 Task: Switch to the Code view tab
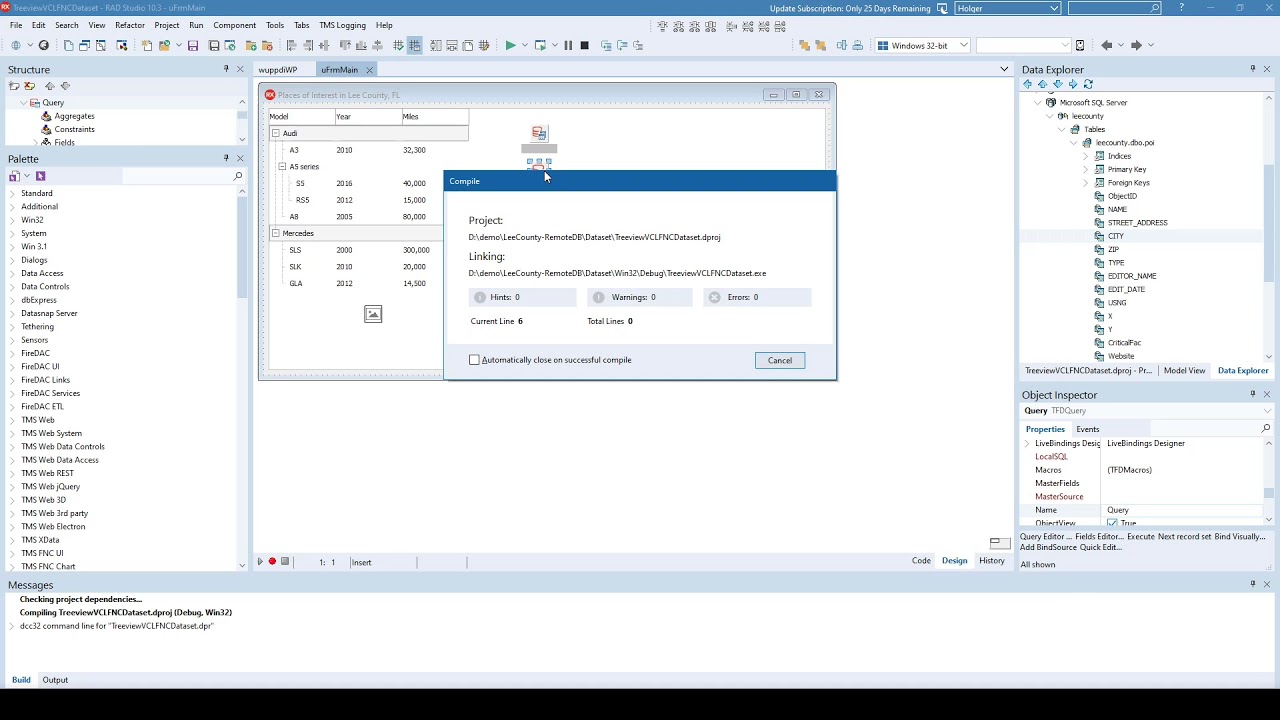[921, 561]
